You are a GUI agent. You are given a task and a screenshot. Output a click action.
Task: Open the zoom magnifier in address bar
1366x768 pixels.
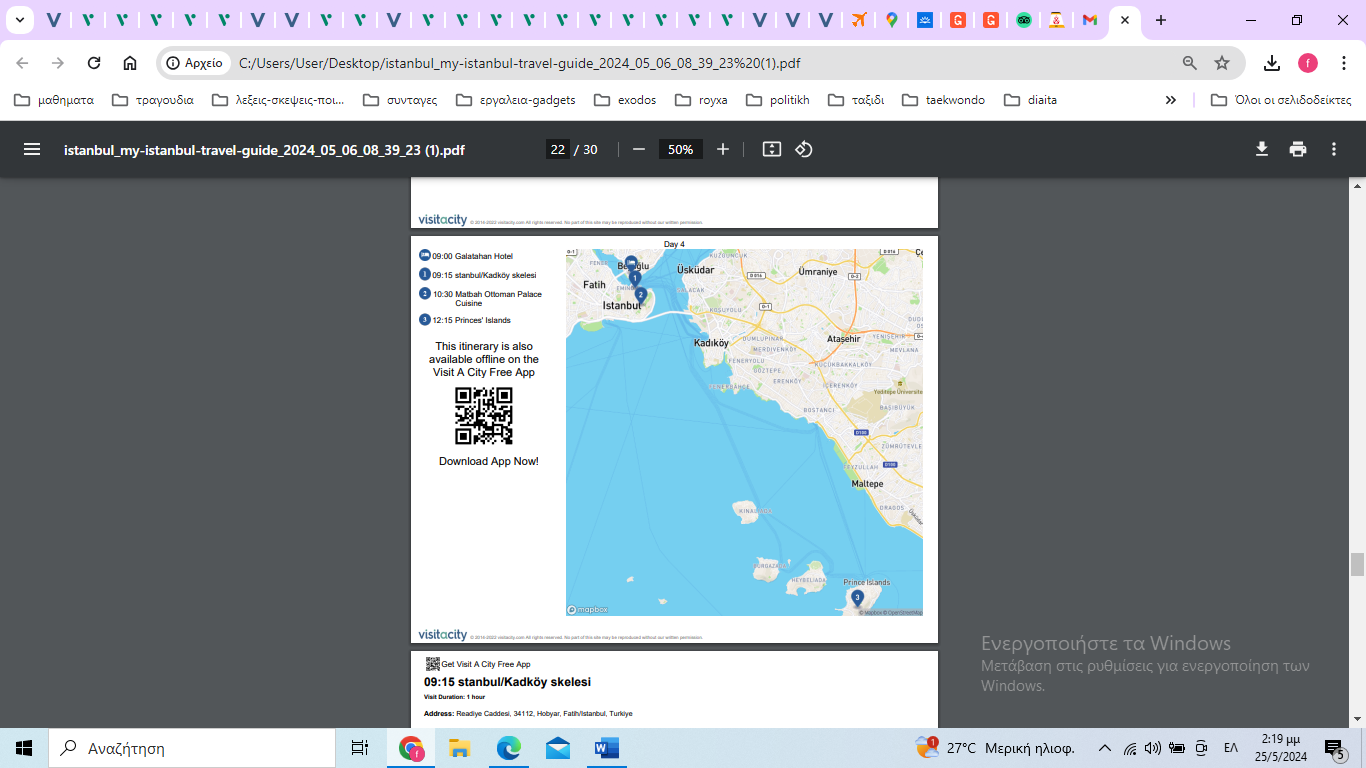1190,63
